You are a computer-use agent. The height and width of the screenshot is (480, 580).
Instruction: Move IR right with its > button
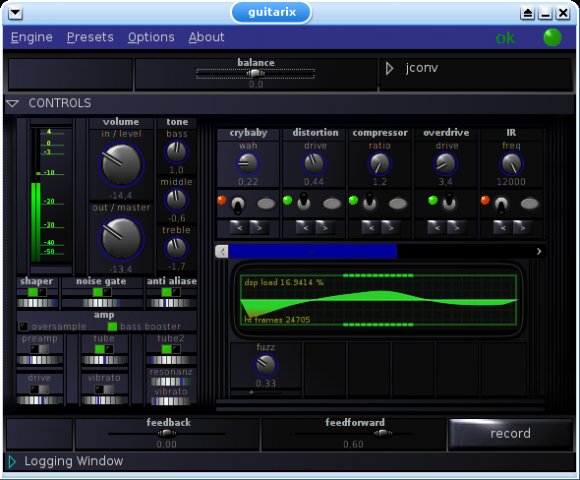(522, 227)
